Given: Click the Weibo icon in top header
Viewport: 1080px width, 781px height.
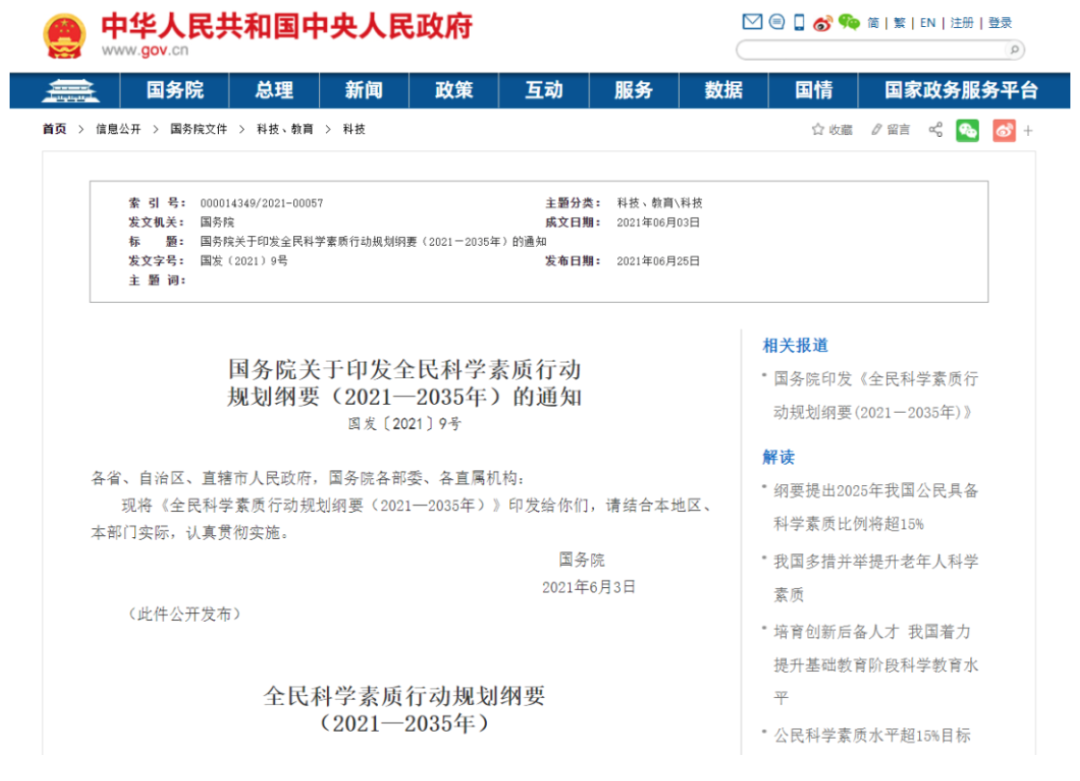Looking at the screenshot, I should tap(822, 22).
